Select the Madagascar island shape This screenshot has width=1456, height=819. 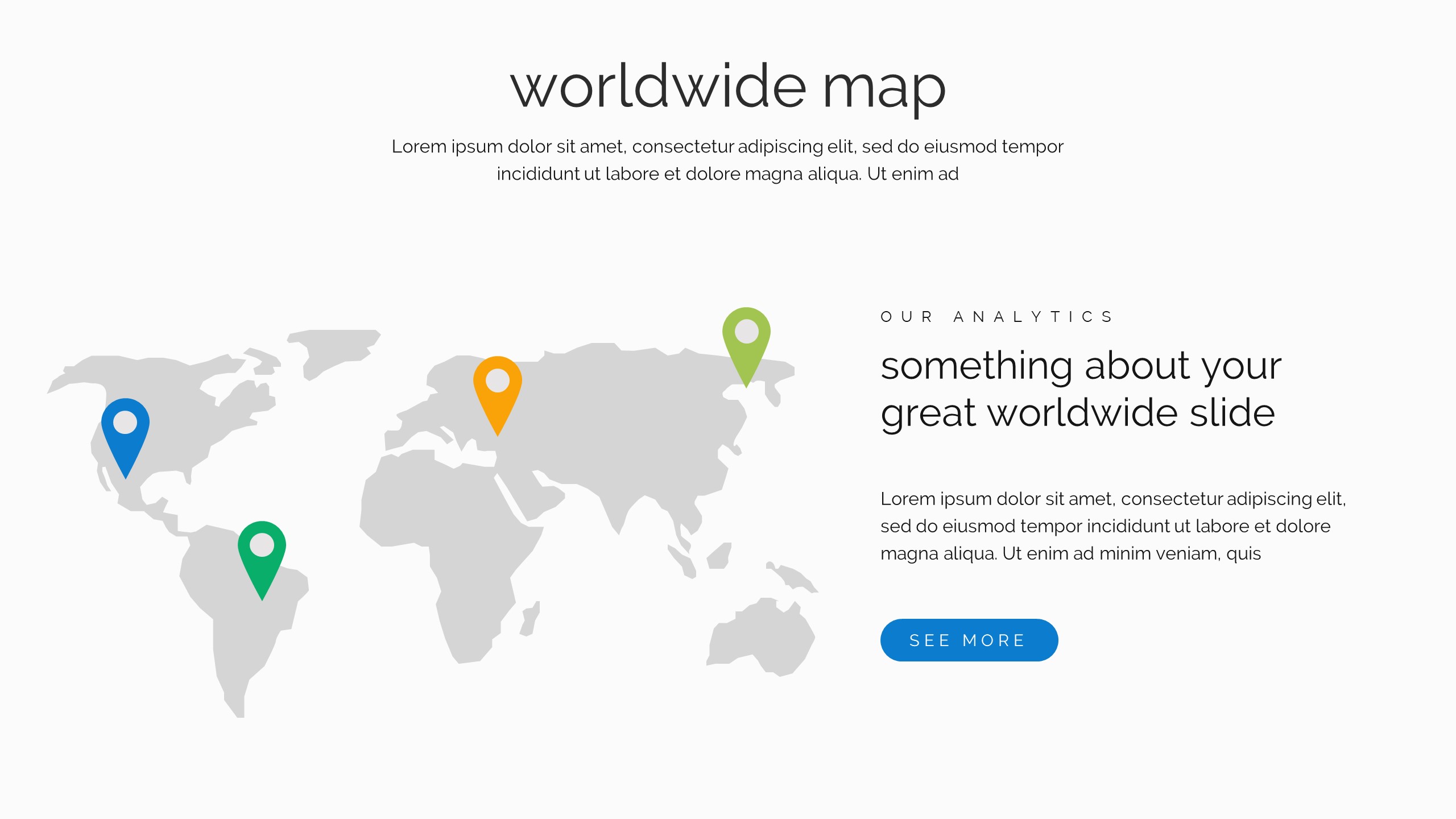click(530, 619)
